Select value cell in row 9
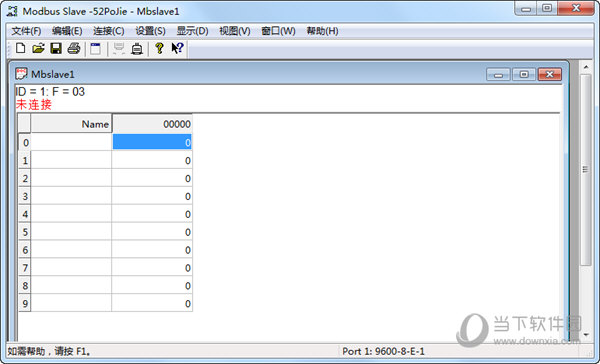The image size is (600, 364). pyautogui.click(x=152, y=304)
